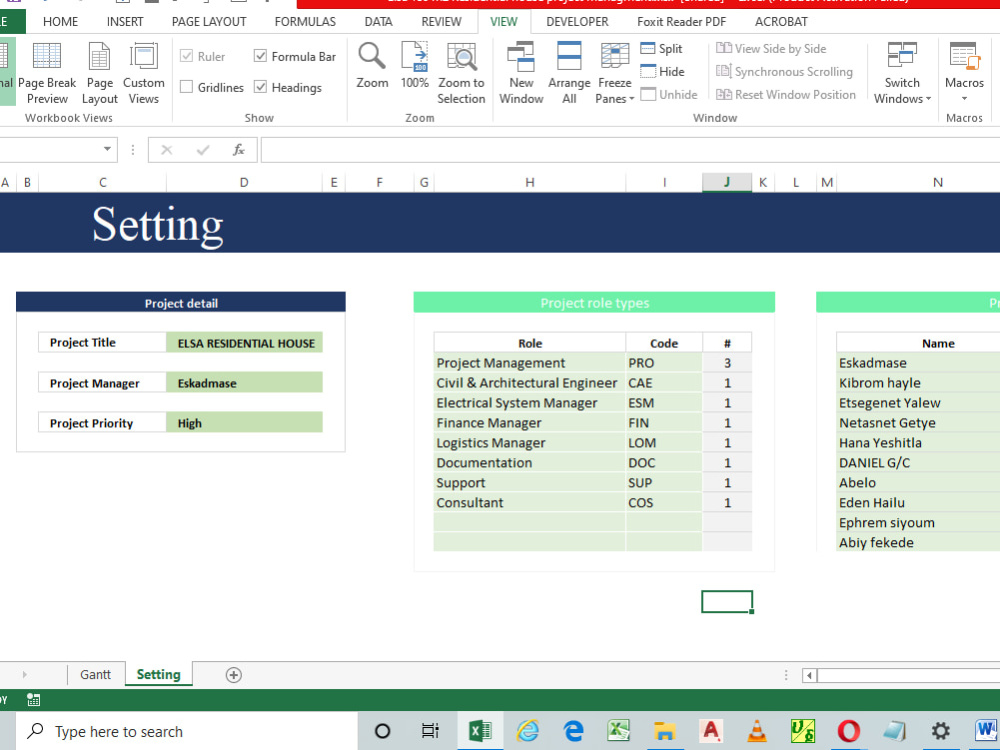Select the ELSA RESIDENTIAL HOUSE cell
The height and width of the screenshot is (750, 1000).
point(244,342)
